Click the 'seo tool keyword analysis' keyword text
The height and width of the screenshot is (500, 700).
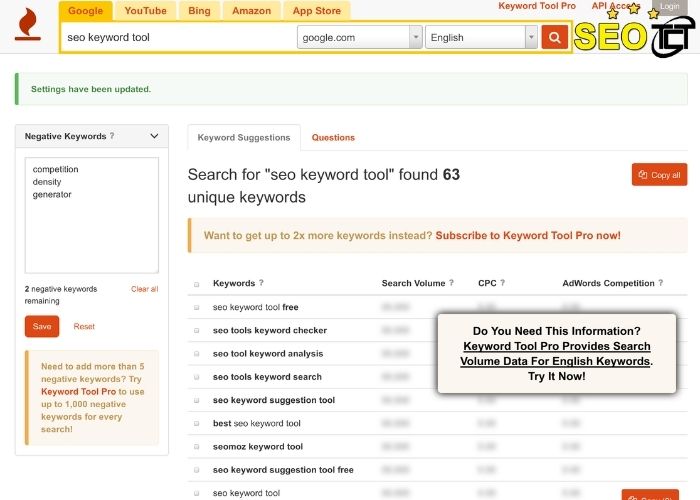[x=268, y=354]
